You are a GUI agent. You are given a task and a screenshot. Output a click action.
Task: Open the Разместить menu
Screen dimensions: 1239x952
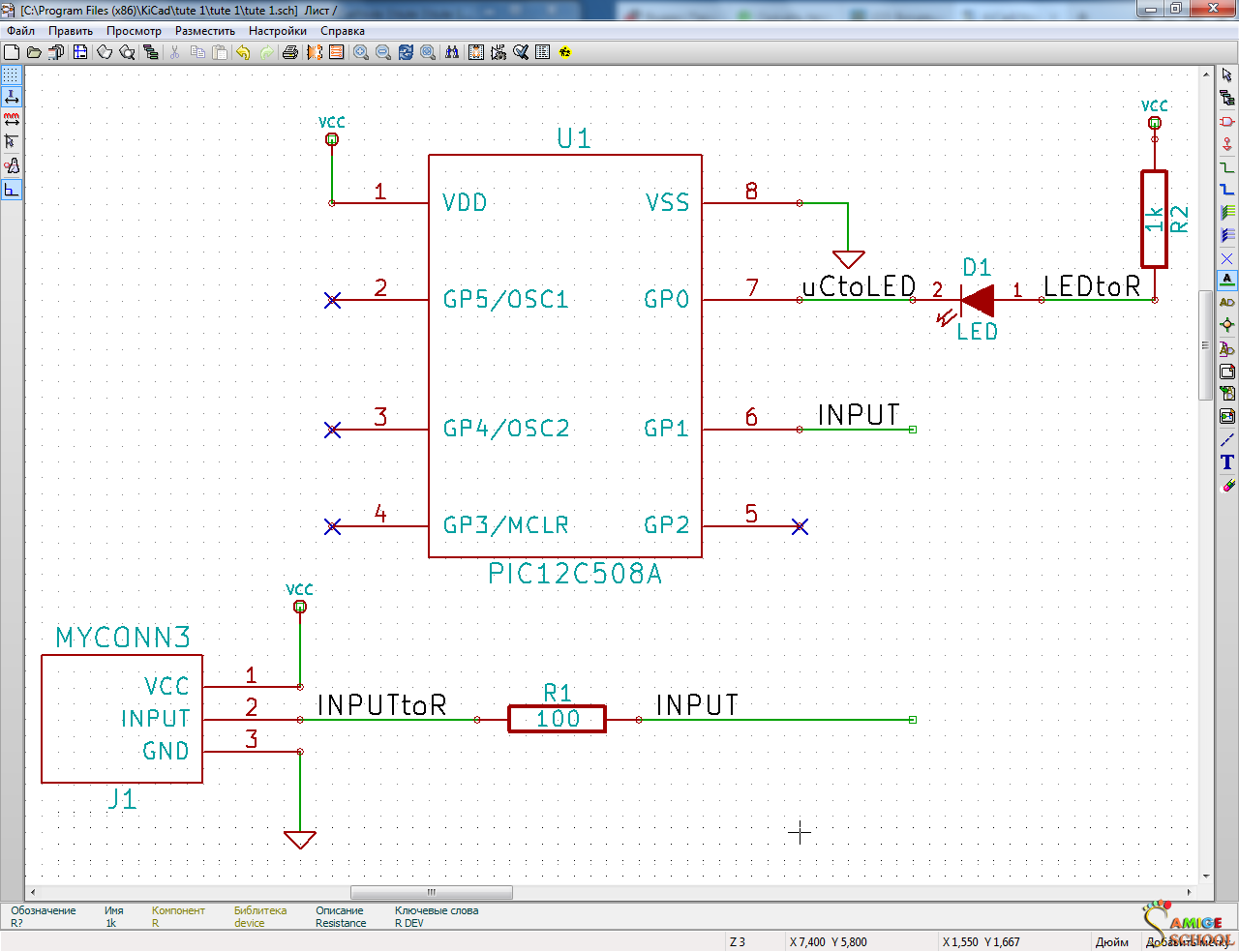pos(205,31)
